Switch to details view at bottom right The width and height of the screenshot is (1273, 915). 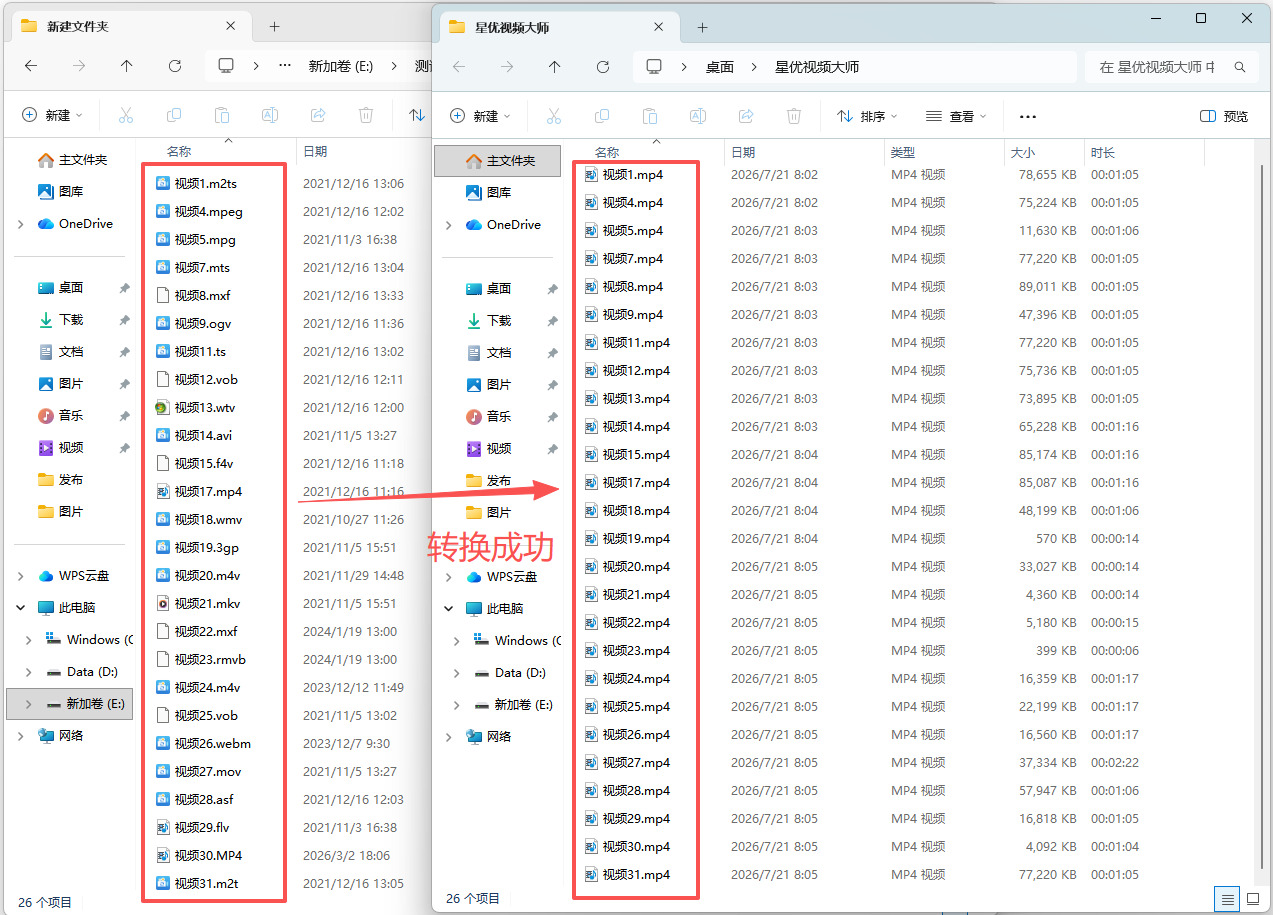coord(1229,898)
